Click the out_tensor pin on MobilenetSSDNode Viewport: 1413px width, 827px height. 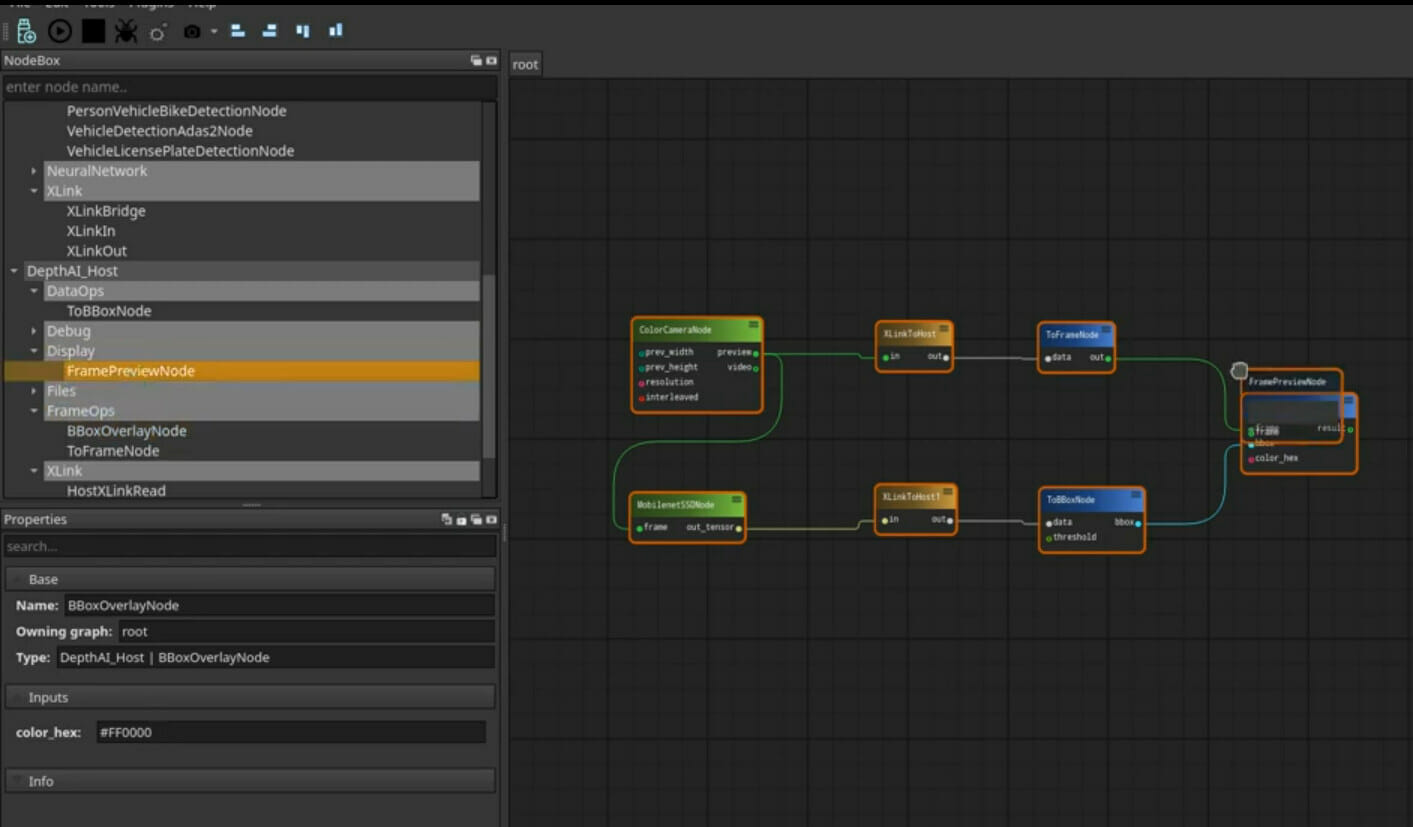click(x=739, y=528)
